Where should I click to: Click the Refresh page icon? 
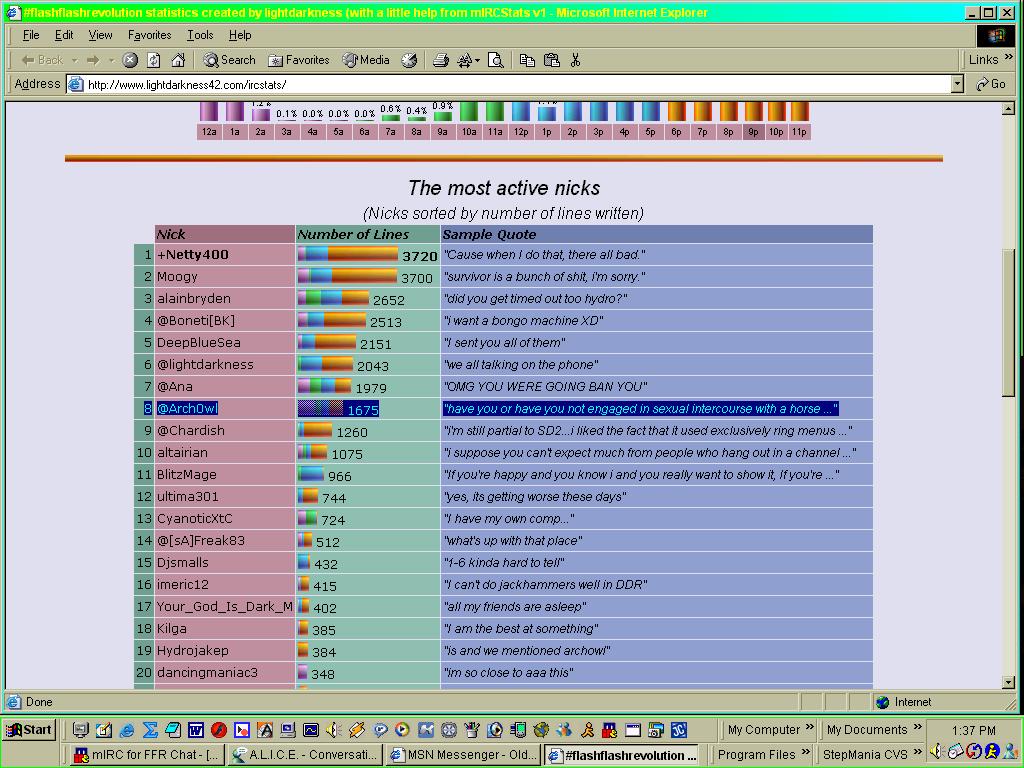153,60
